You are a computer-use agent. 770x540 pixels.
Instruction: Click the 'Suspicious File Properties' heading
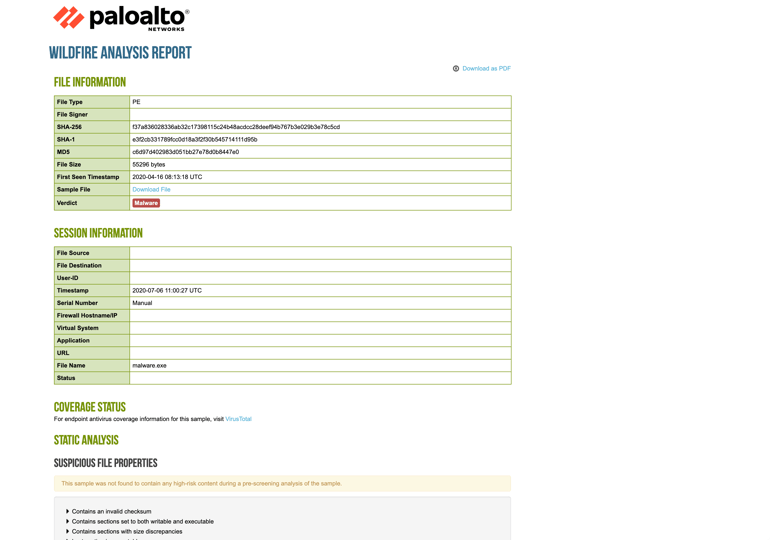click(106, 463)
